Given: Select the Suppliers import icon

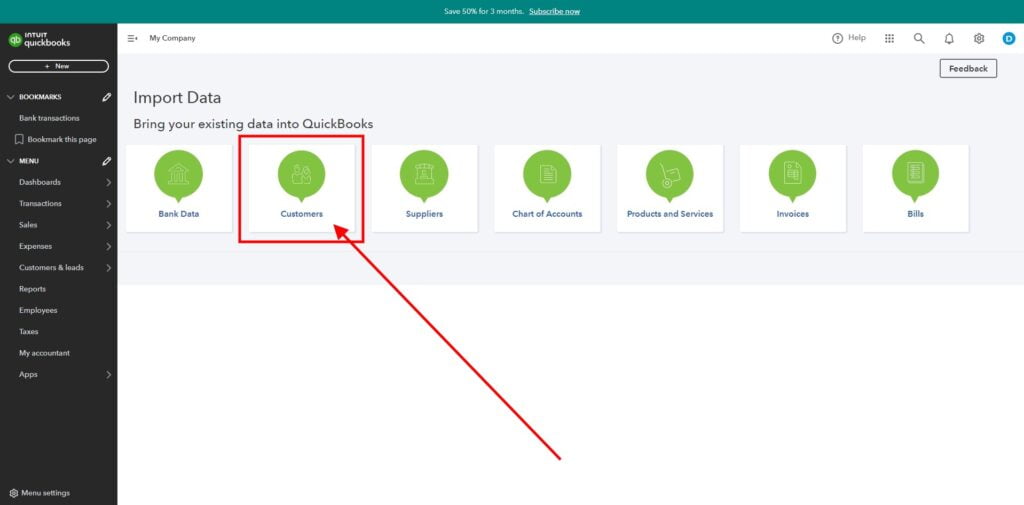Looking at the screenshot, I should click(x=424, y=174).
